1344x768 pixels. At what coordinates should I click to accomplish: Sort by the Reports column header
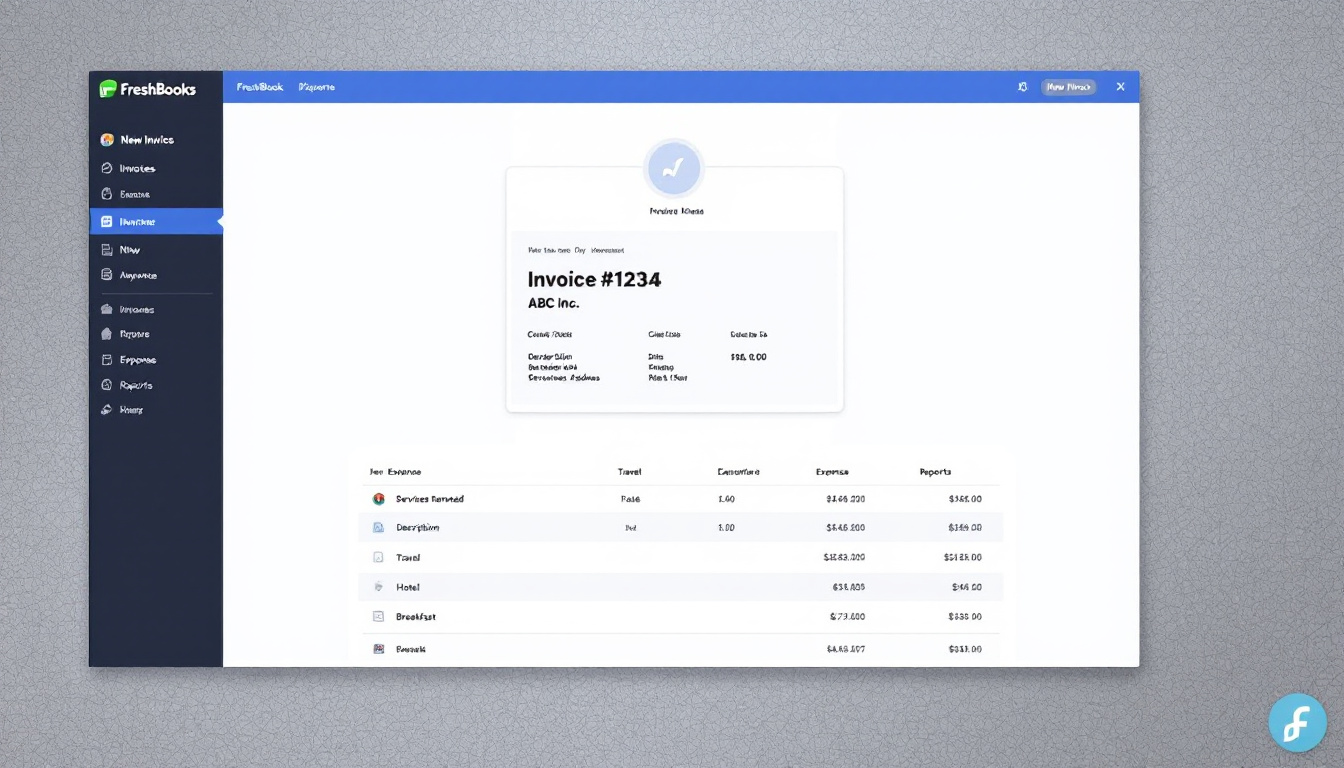pyautogui.click(x=935, y=471)
